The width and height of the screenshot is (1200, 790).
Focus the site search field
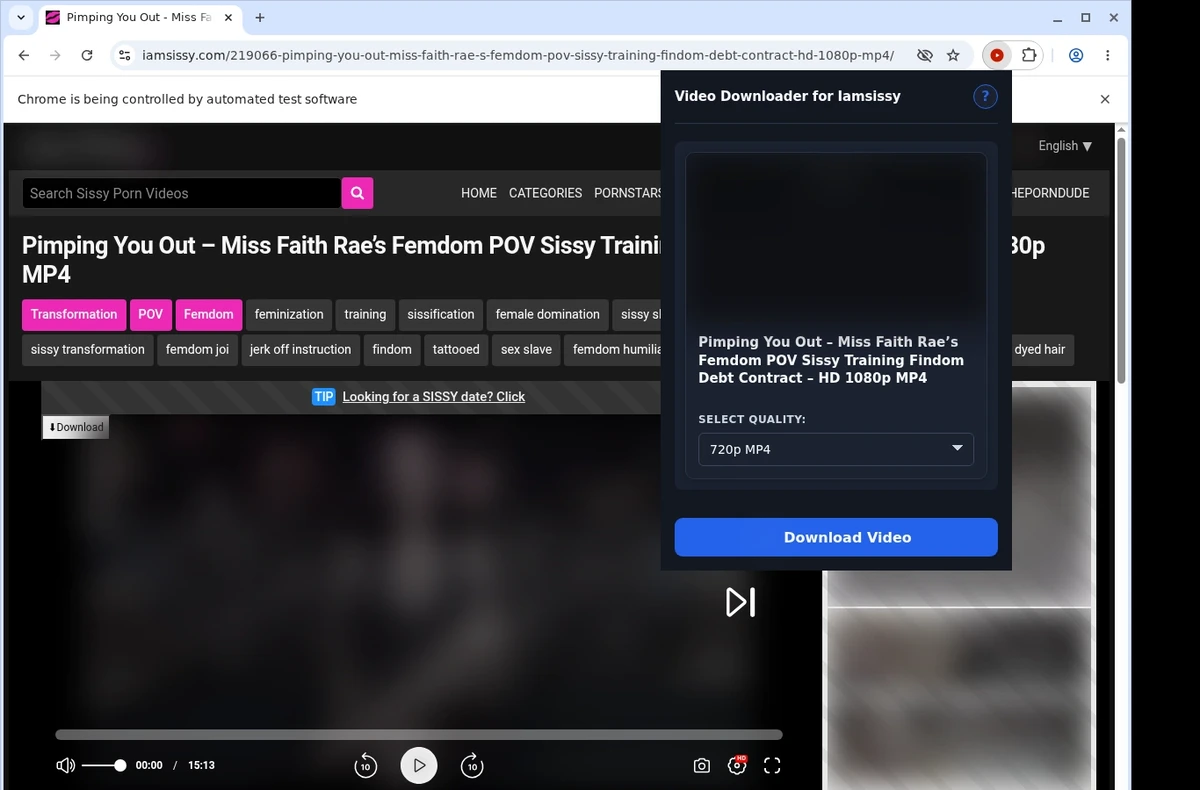click(x=182, y=193)
